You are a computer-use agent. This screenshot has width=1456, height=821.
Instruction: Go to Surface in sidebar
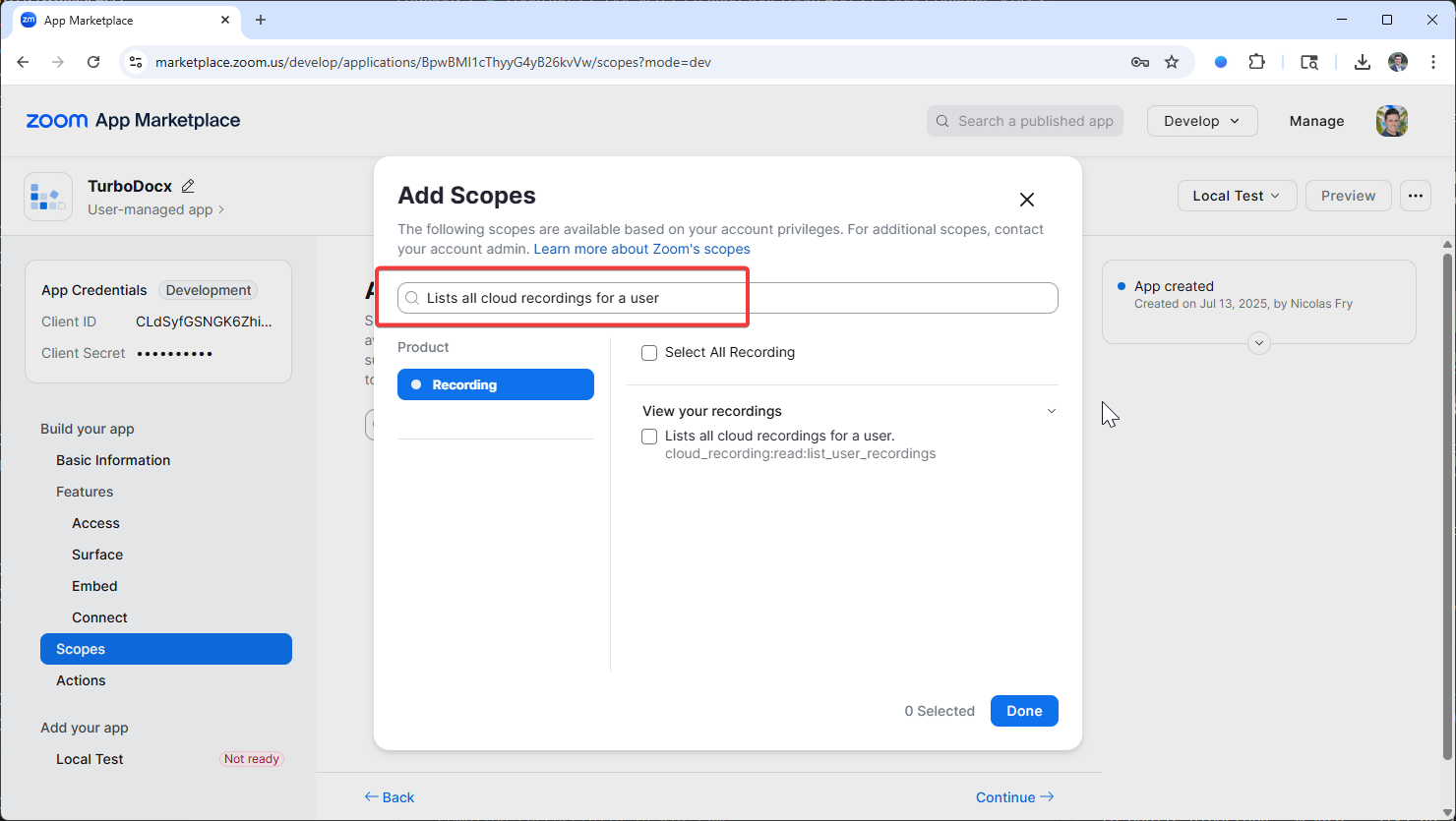[x=97, y=555]
